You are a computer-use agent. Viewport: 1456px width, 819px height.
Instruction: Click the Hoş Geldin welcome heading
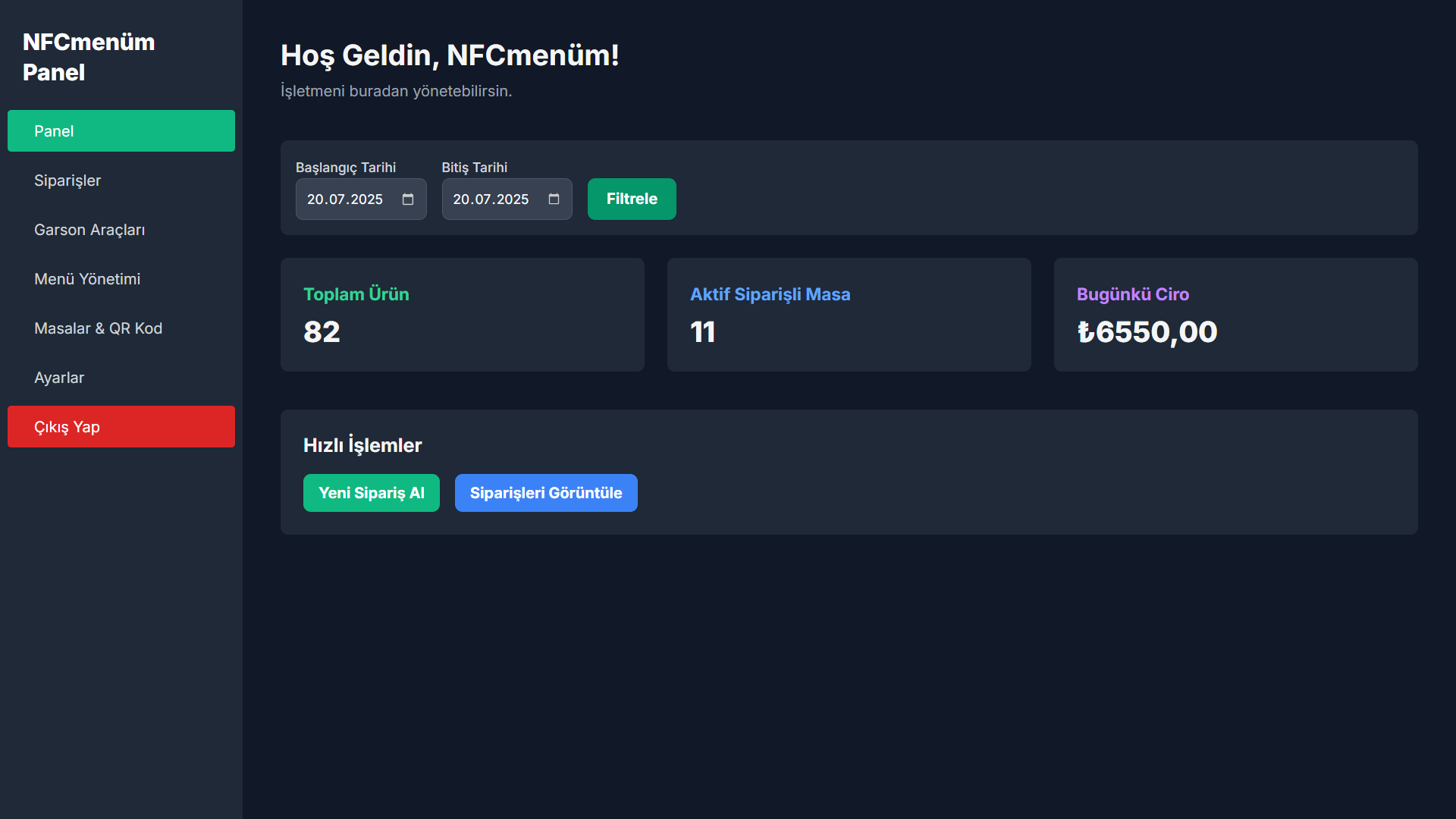(x=450, y=55)
